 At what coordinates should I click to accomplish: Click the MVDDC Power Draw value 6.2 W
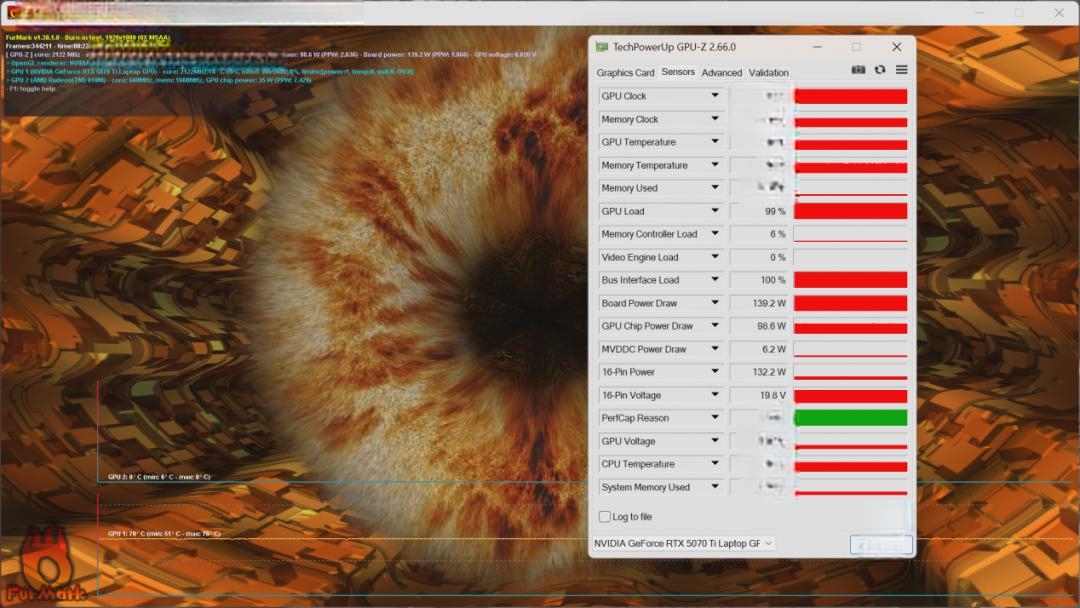point(774,349)
